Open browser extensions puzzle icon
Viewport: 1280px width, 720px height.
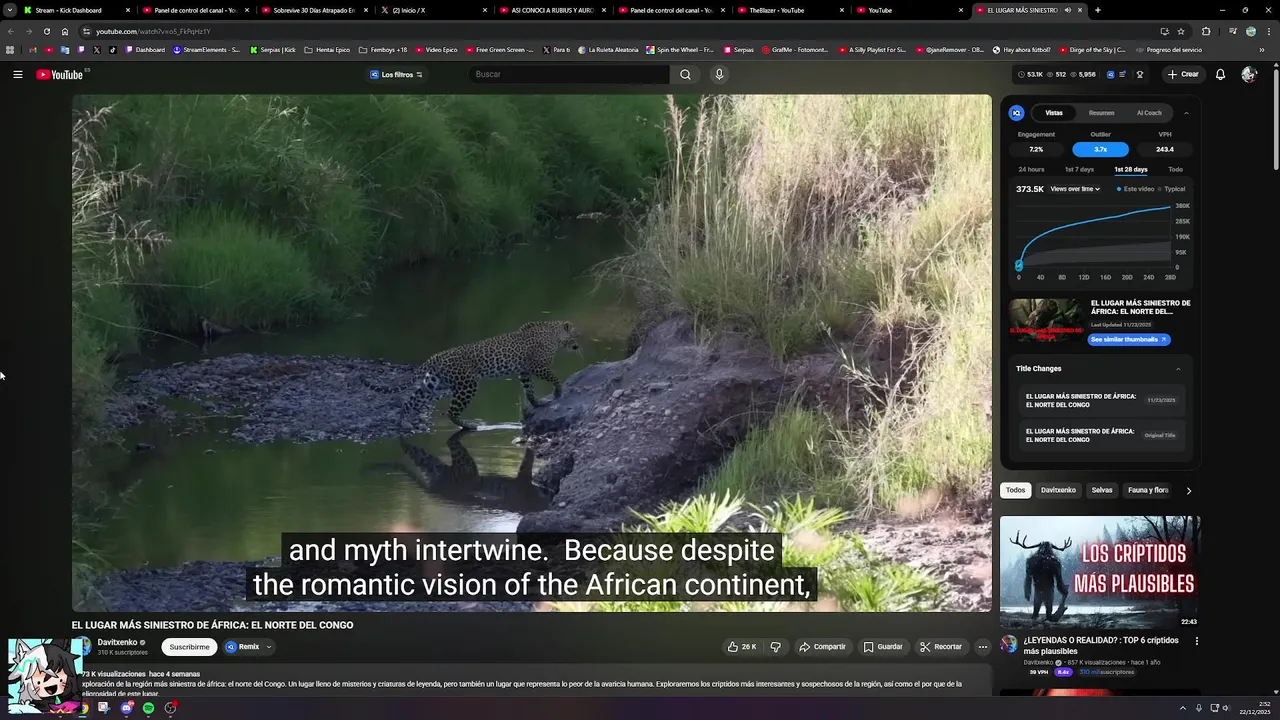(1205, 31)
